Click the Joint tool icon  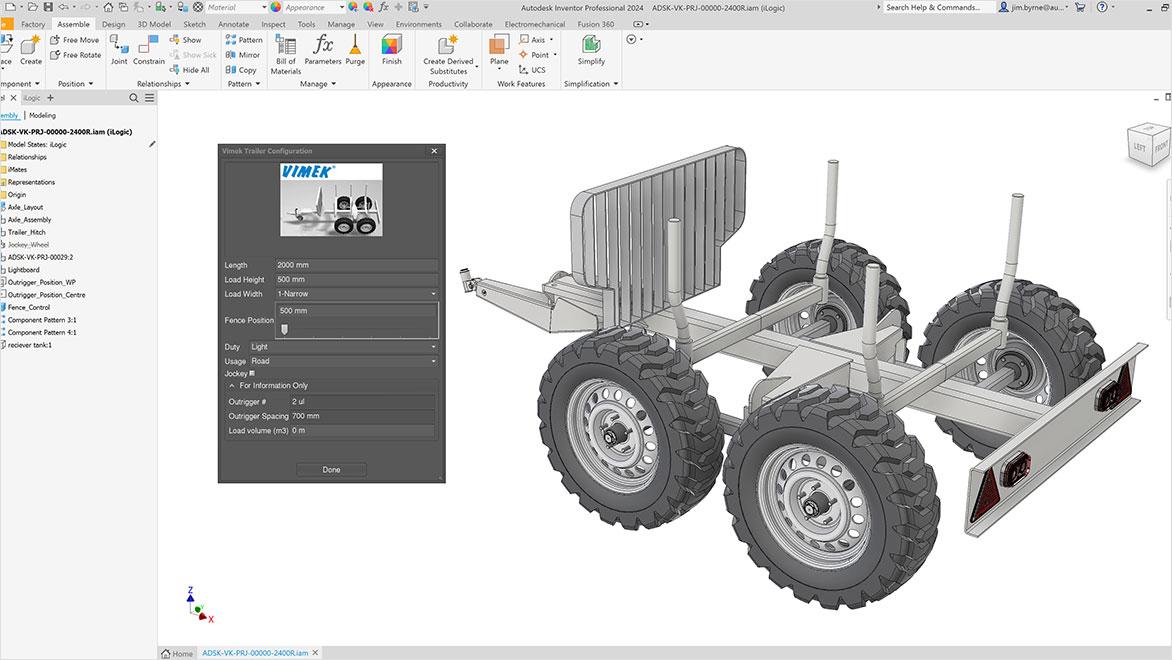(x=119, y=50)
